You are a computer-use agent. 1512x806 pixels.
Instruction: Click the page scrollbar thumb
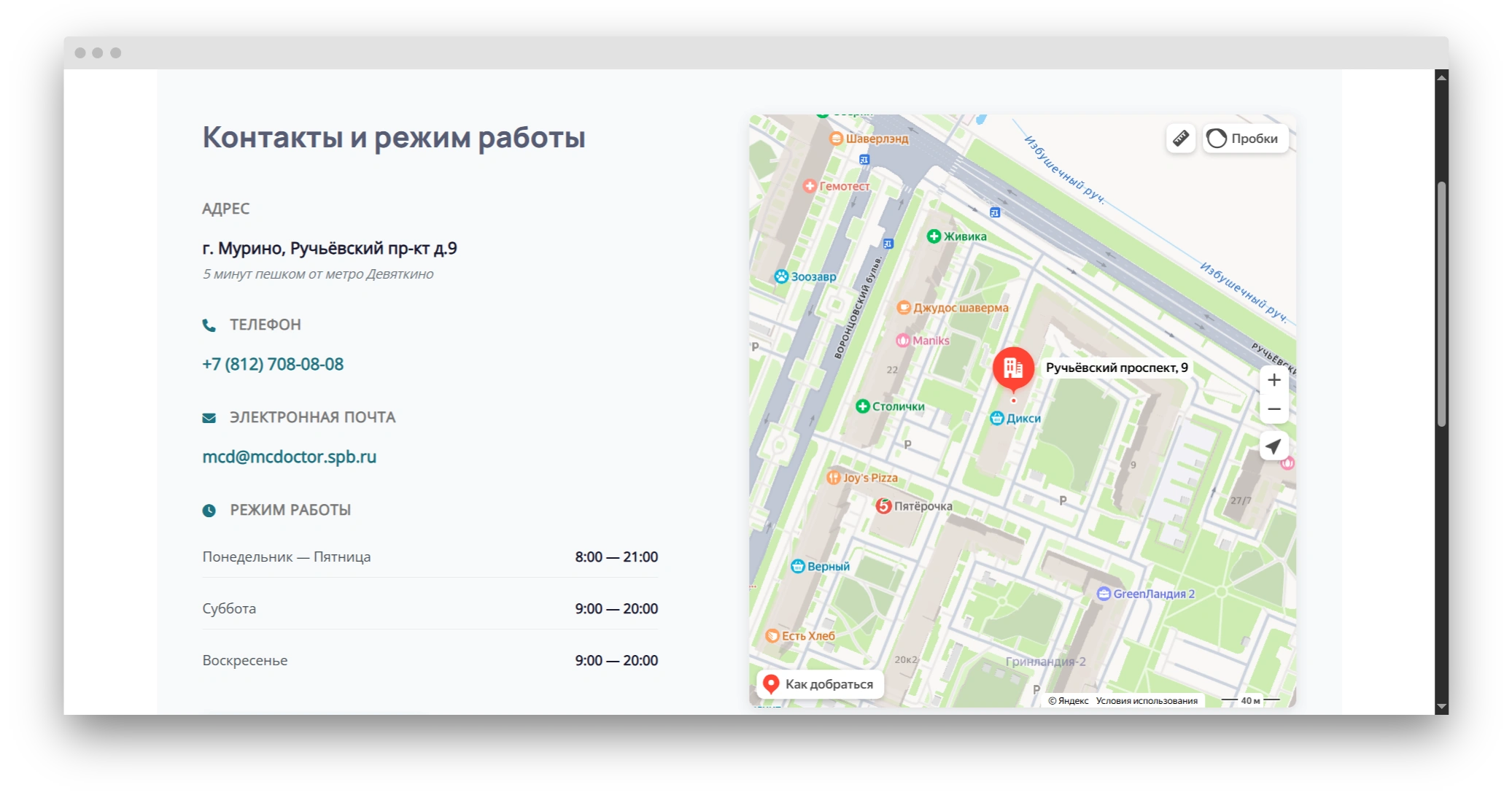tap(1441, 303)
